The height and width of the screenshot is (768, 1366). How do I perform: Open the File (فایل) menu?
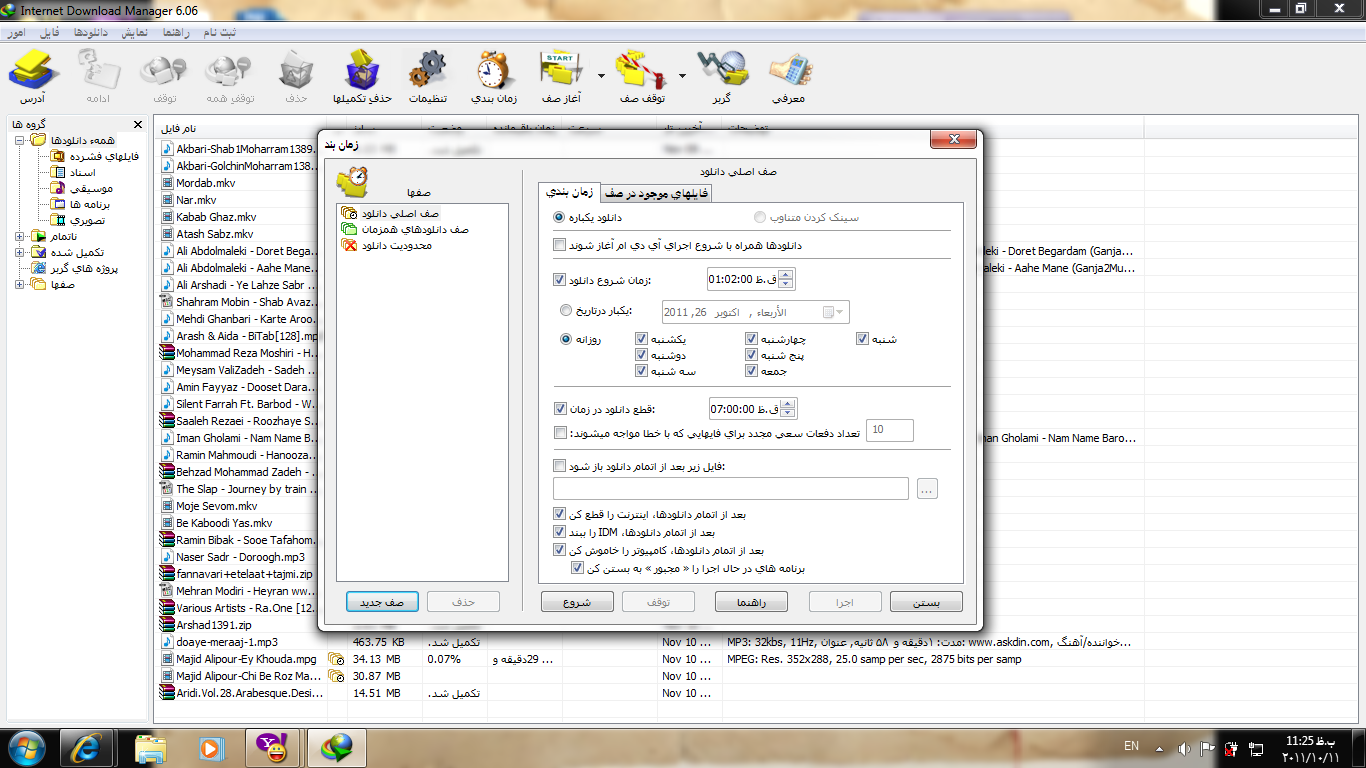[49, 32]
